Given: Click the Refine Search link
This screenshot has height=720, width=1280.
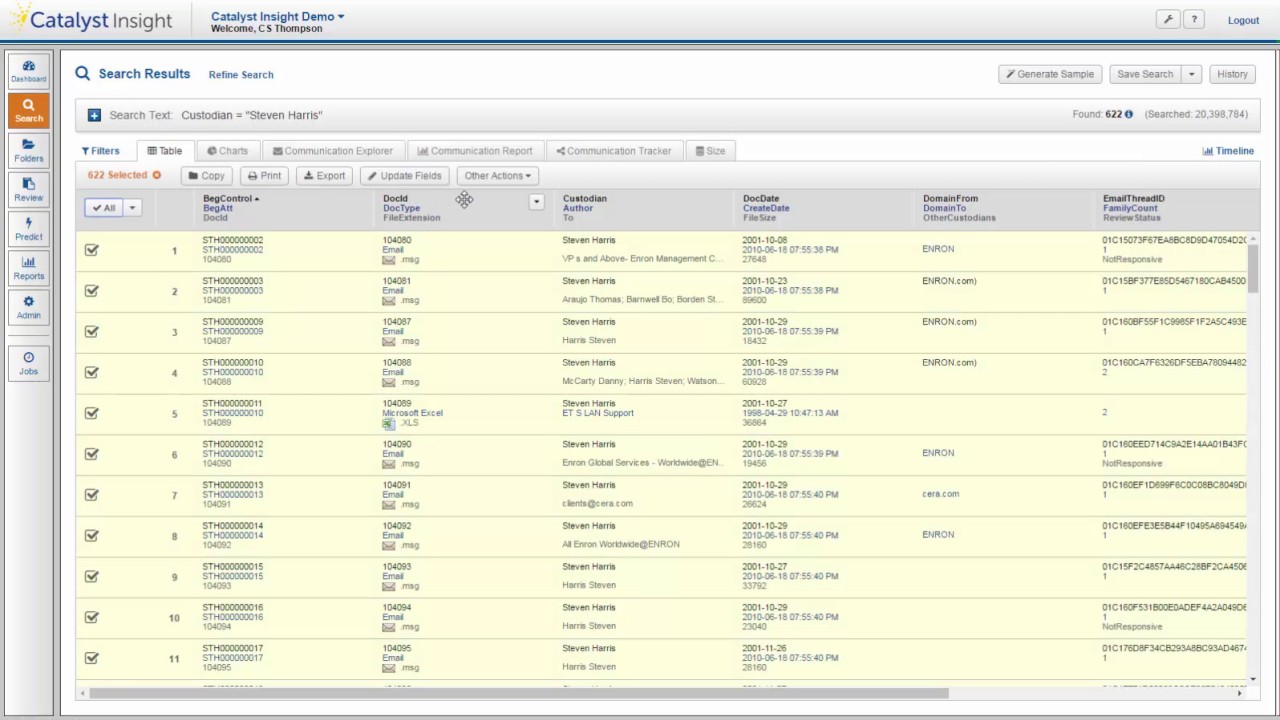Looking at the screenshot, I should coord(241,75).
